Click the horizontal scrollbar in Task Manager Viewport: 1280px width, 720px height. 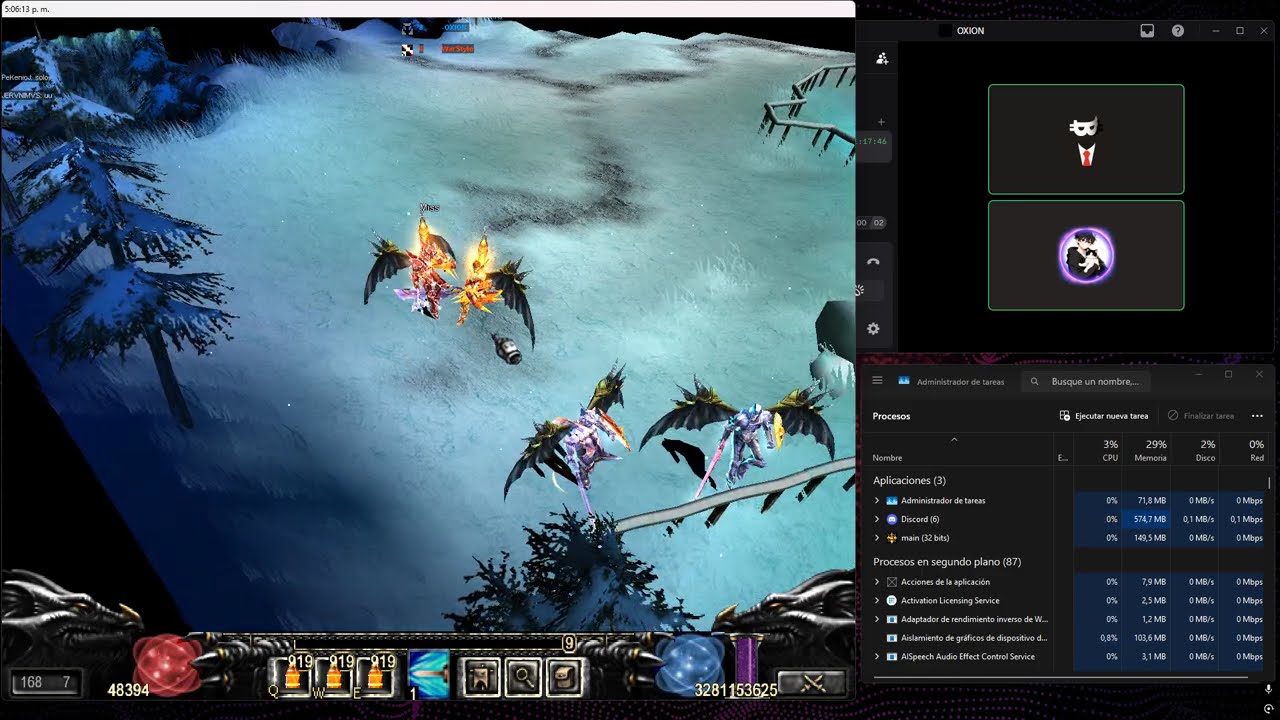1060,677
